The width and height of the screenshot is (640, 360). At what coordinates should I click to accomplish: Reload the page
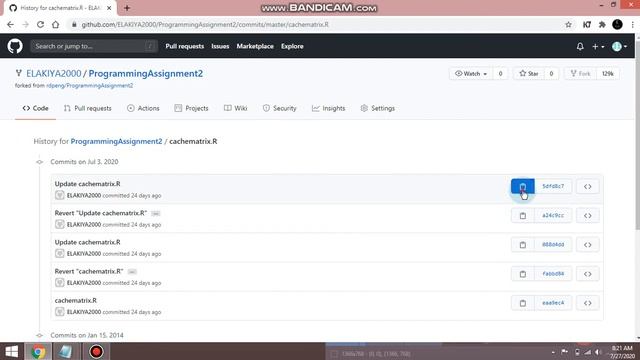40,24
